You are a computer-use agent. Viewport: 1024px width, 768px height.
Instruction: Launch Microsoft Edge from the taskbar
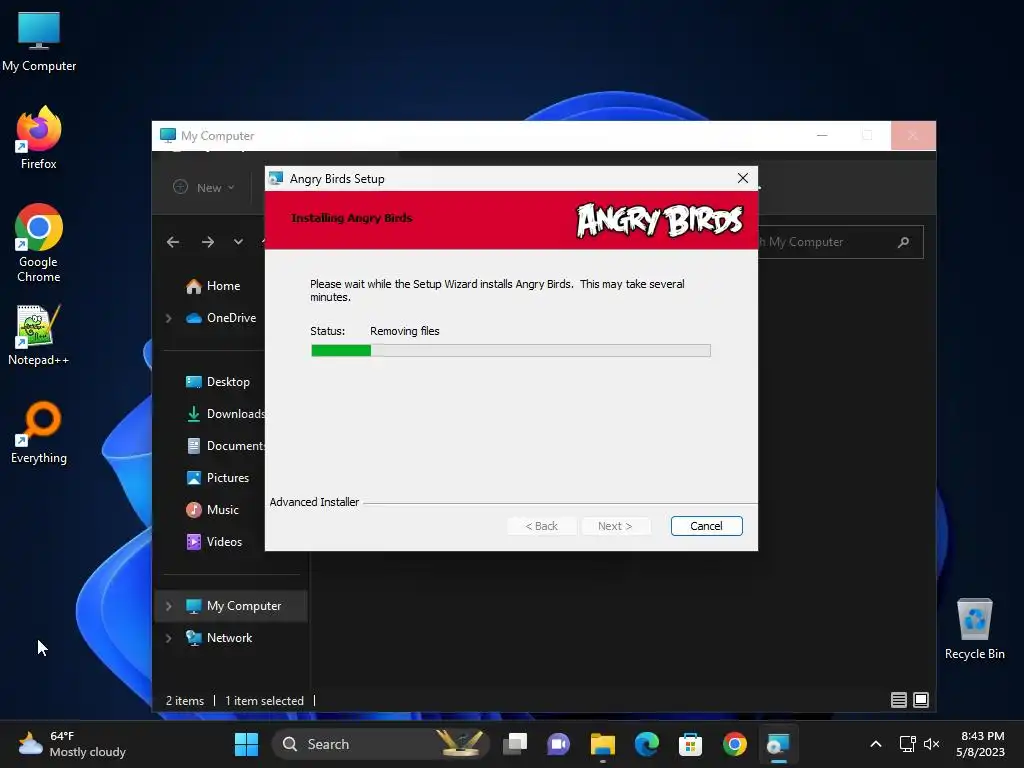(x=647, y=744)
